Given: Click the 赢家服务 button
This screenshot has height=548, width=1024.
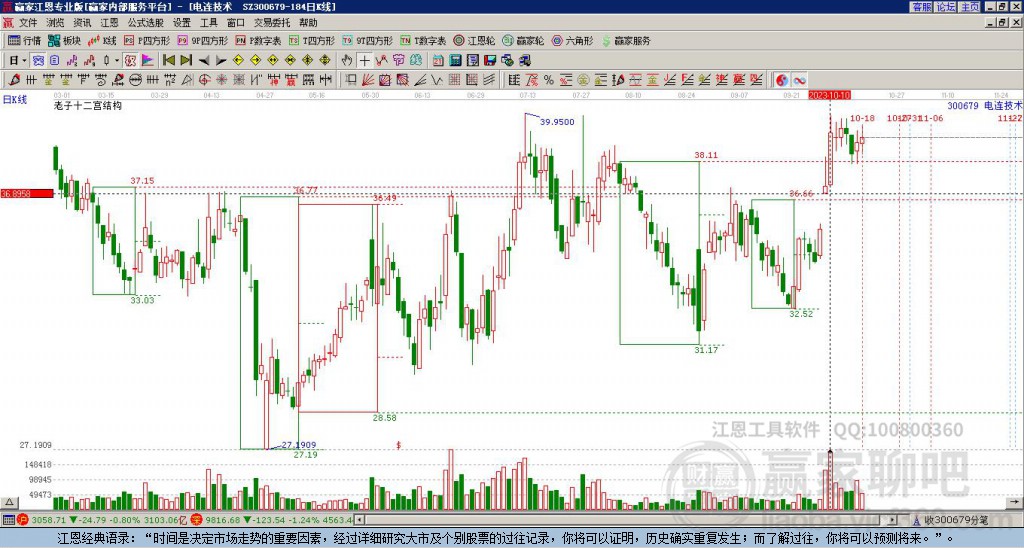Looking at the screenshot, I should point(626,40).
